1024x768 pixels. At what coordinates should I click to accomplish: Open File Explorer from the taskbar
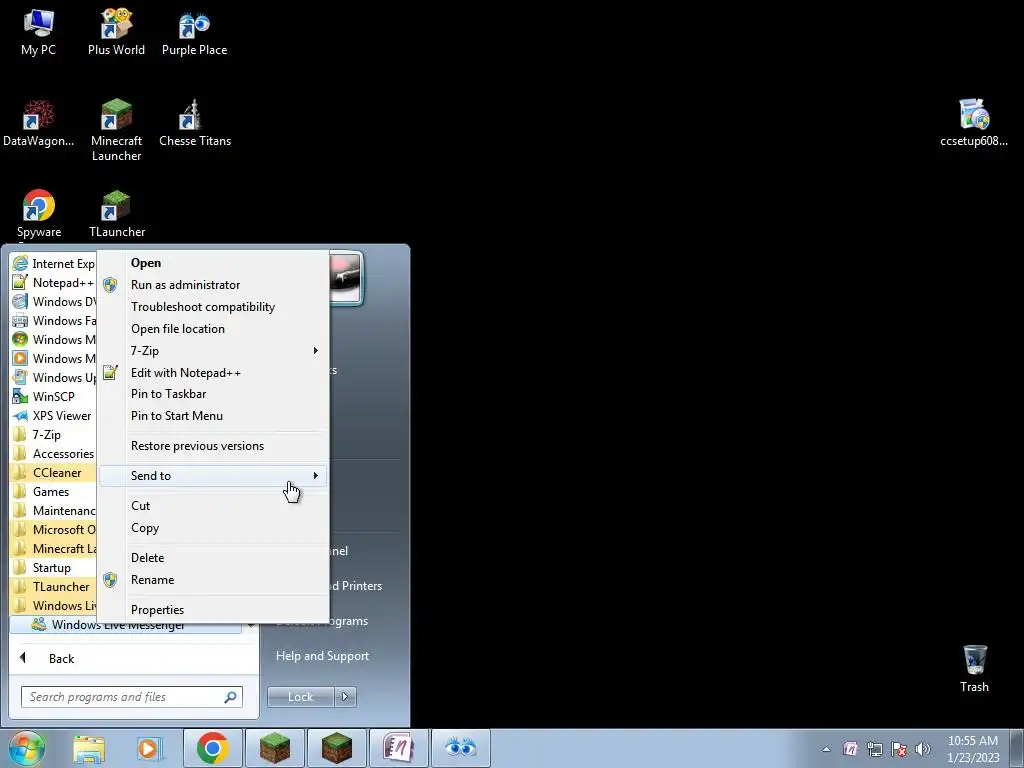coord(89,748)
